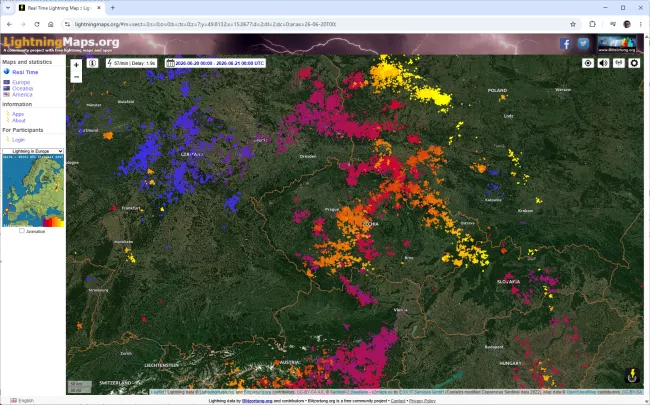Viewport: 650px width, 405px height.
Task: Reload the lightning map page
Action: point(37,24)
